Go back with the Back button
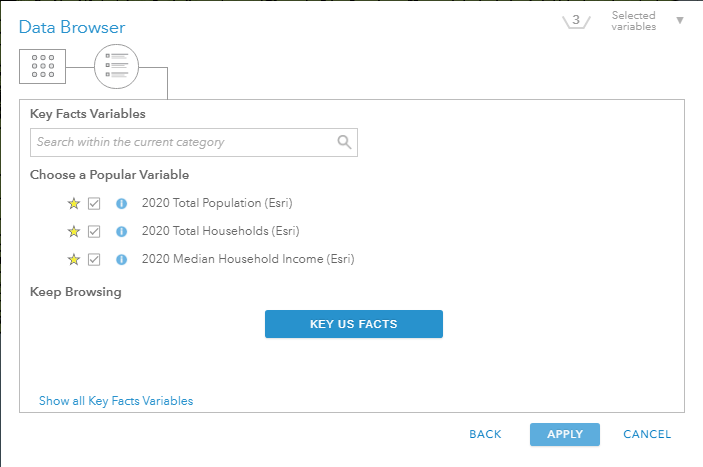The height and width of the screenshot is (467, 703). (485, 434)
